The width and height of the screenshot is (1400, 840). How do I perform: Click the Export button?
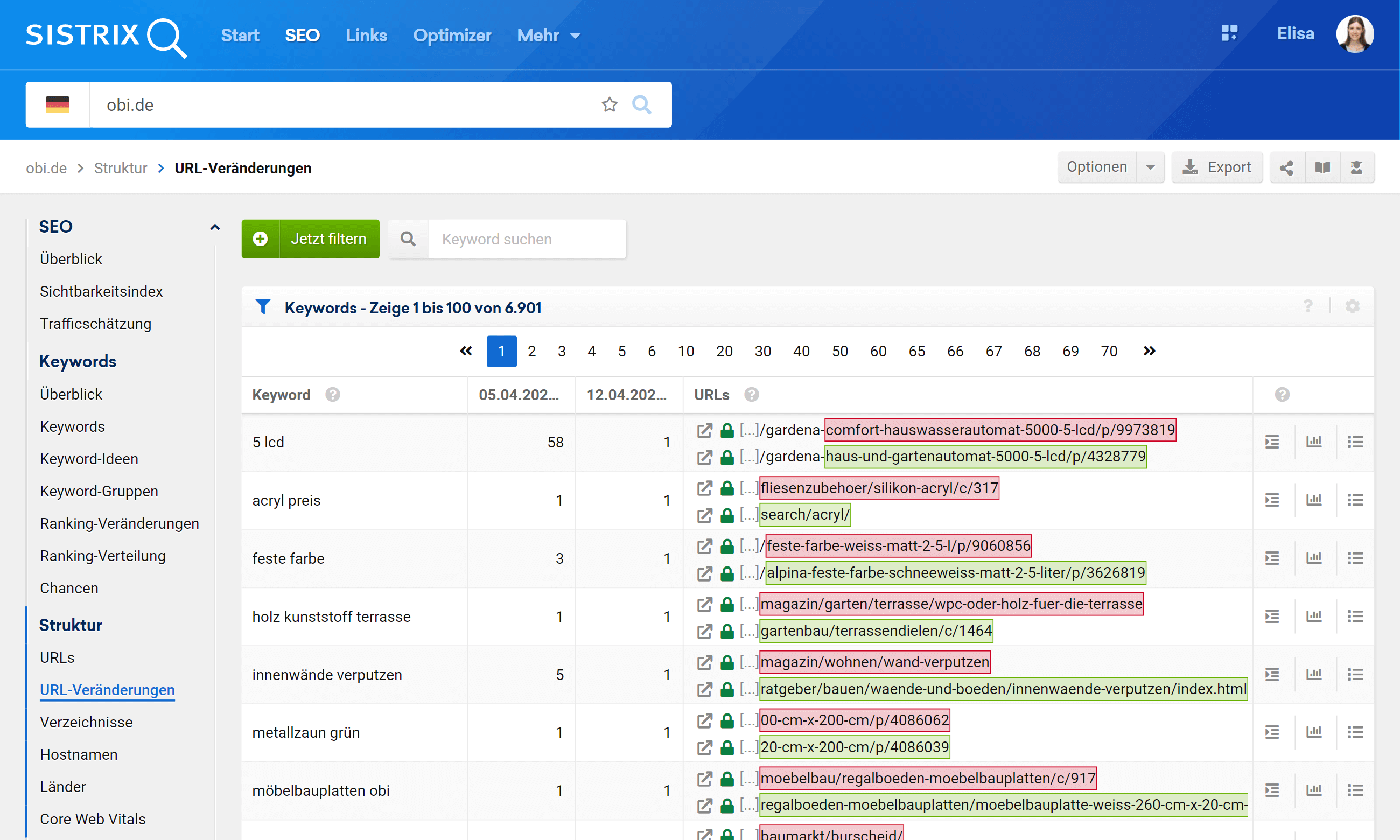pyautogui.click(x=1216, y=167)
